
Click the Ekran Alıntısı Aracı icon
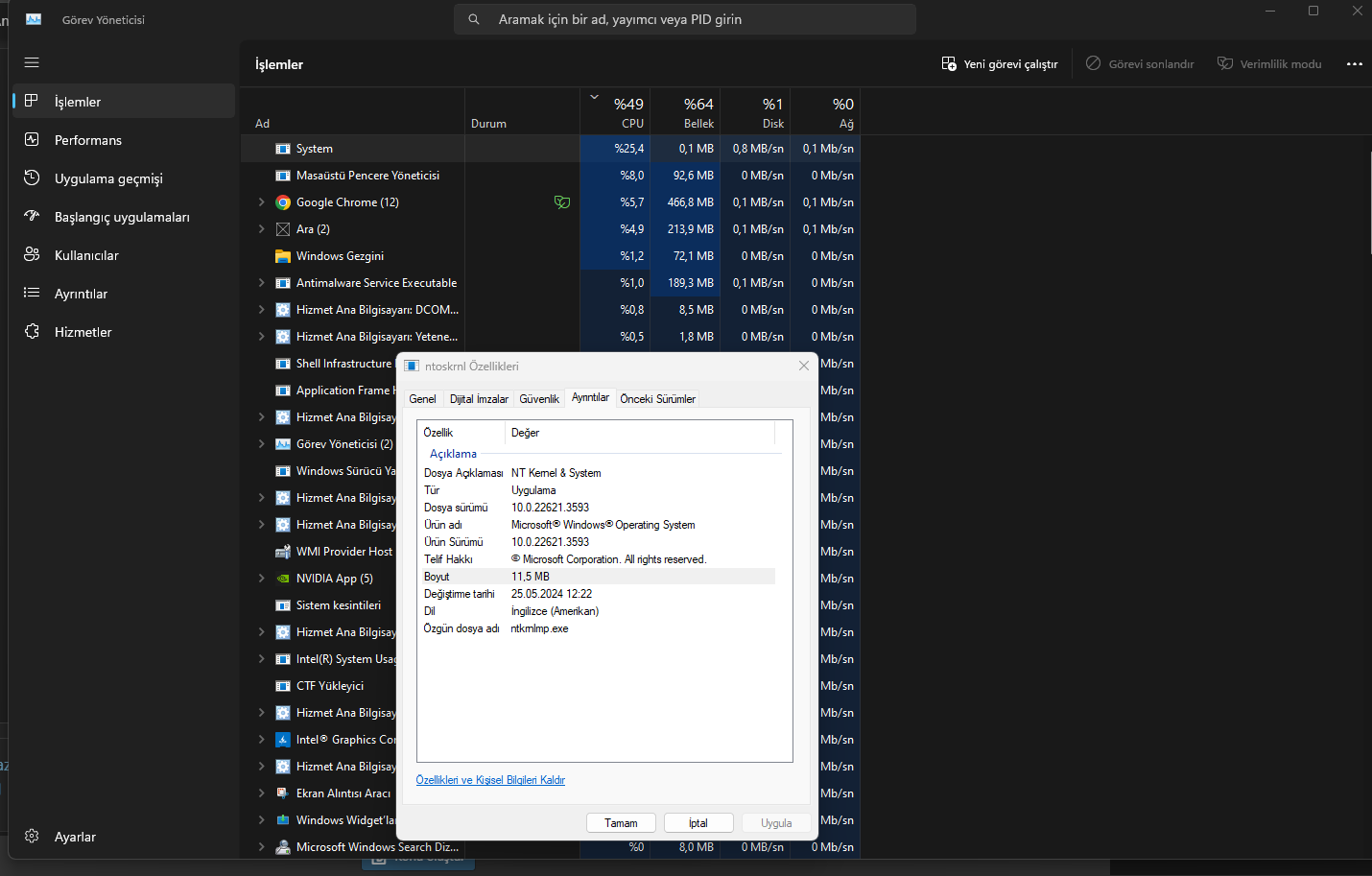pos(283,793)
